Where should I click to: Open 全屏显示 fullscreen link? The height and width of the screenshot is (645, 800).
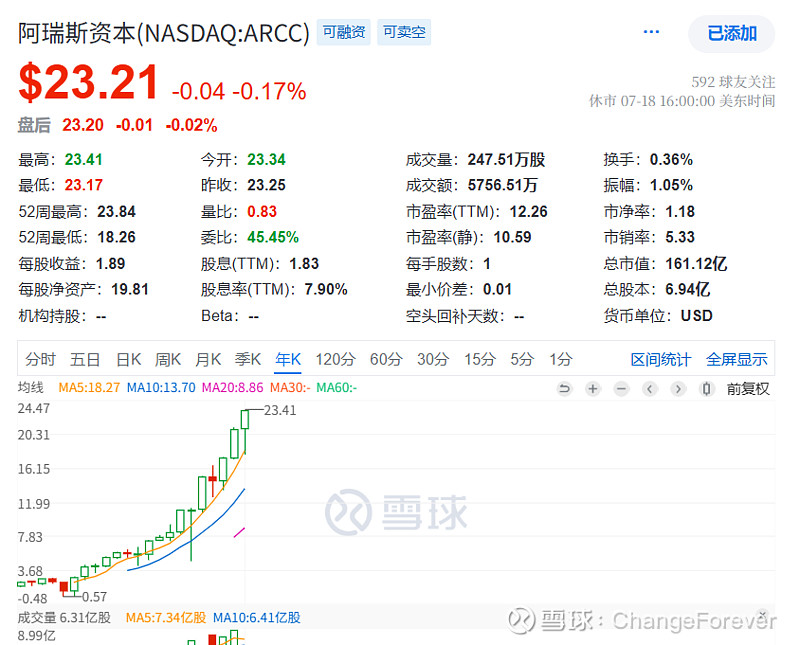736,359
